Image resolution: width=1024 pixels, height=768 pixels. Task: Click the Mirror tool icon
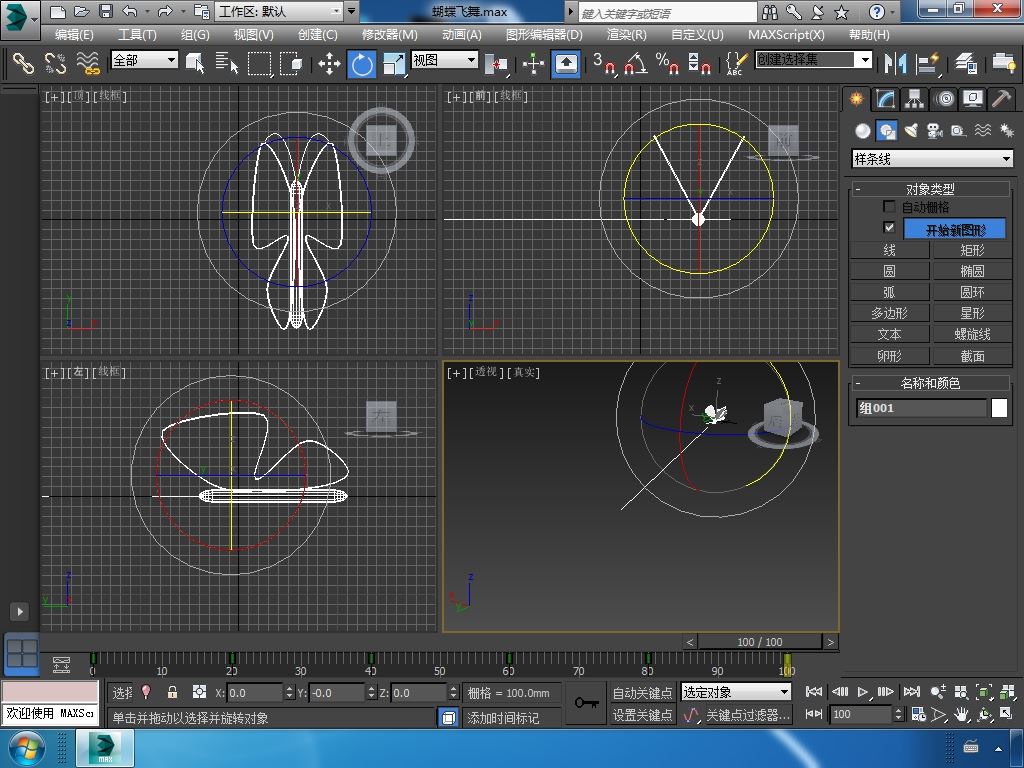point(893,64)
